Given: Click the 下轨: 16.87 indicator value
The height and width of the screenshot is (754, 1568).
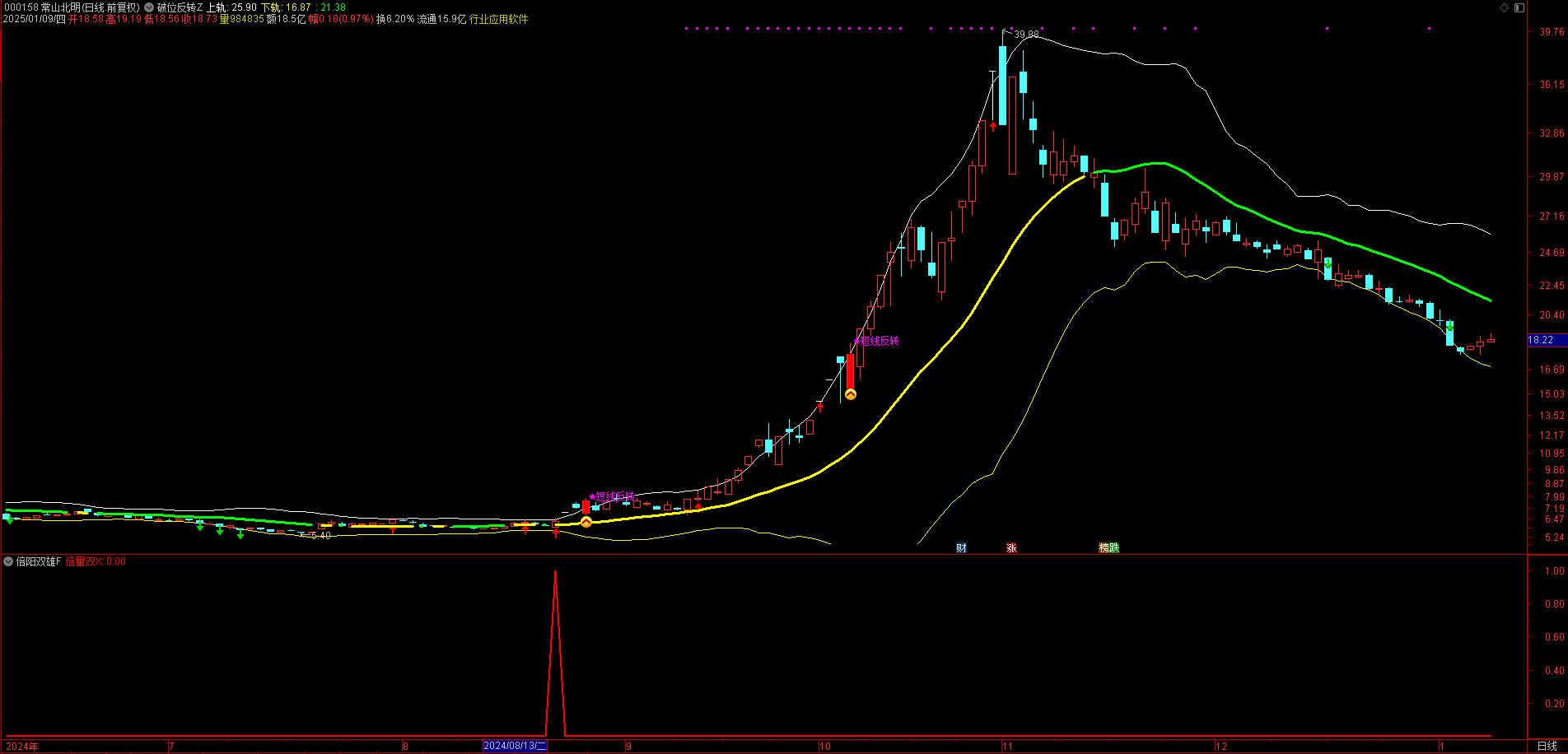Looking at the screenshot, I should [286, 7].
